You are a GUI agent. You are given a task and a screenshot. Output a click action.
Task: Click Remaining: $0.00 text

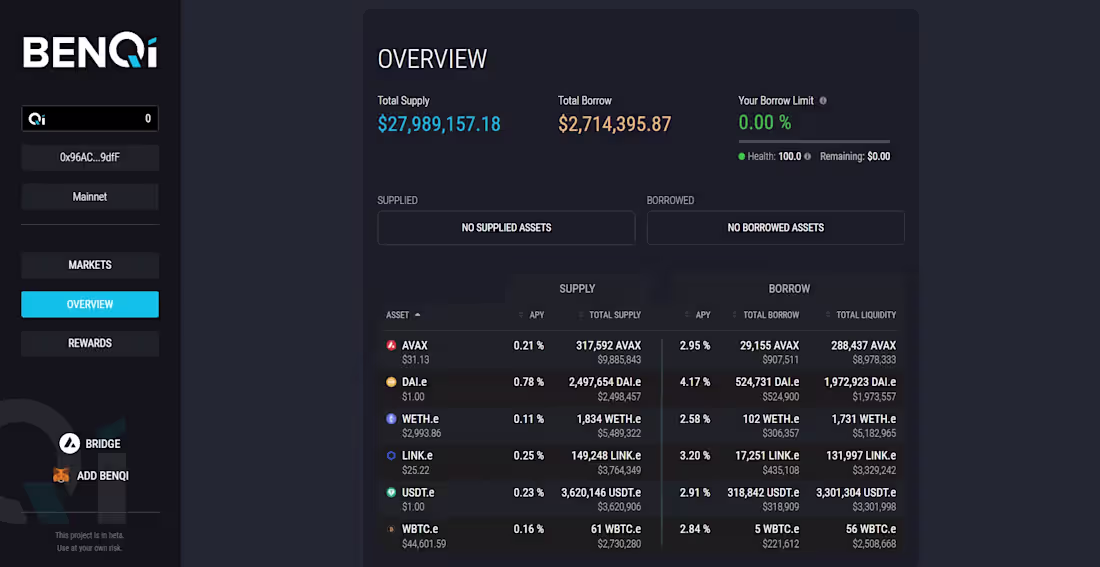coord(855,156)
